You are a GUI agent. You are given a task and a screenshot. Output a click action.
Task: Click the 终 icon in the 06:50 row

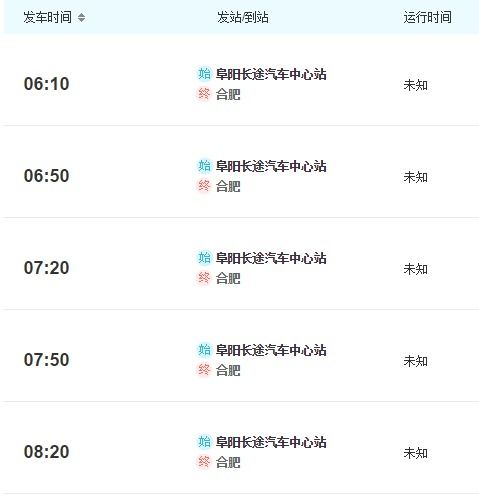pyautogui.click(x=204, y=186)
